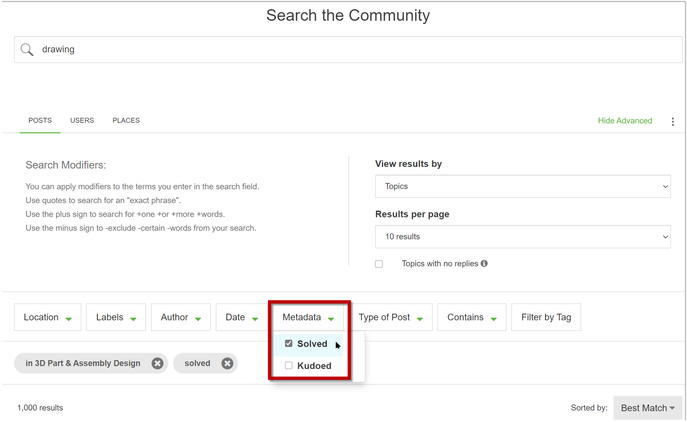Screen dimensions: 687x422
Task: Open the three-dot options menu
Action: pos(672,122)
